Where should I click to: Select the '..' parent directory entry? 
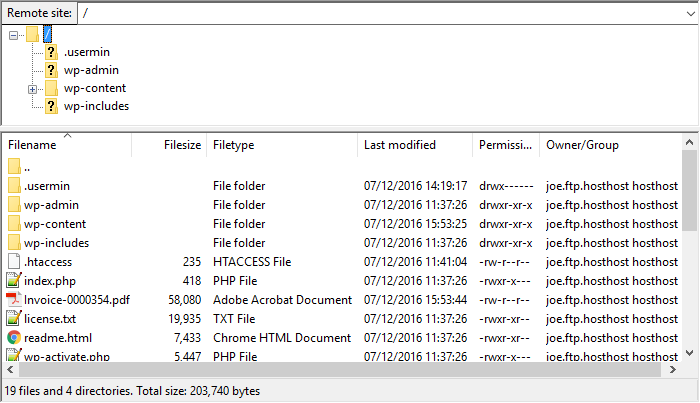coord(27,169)
